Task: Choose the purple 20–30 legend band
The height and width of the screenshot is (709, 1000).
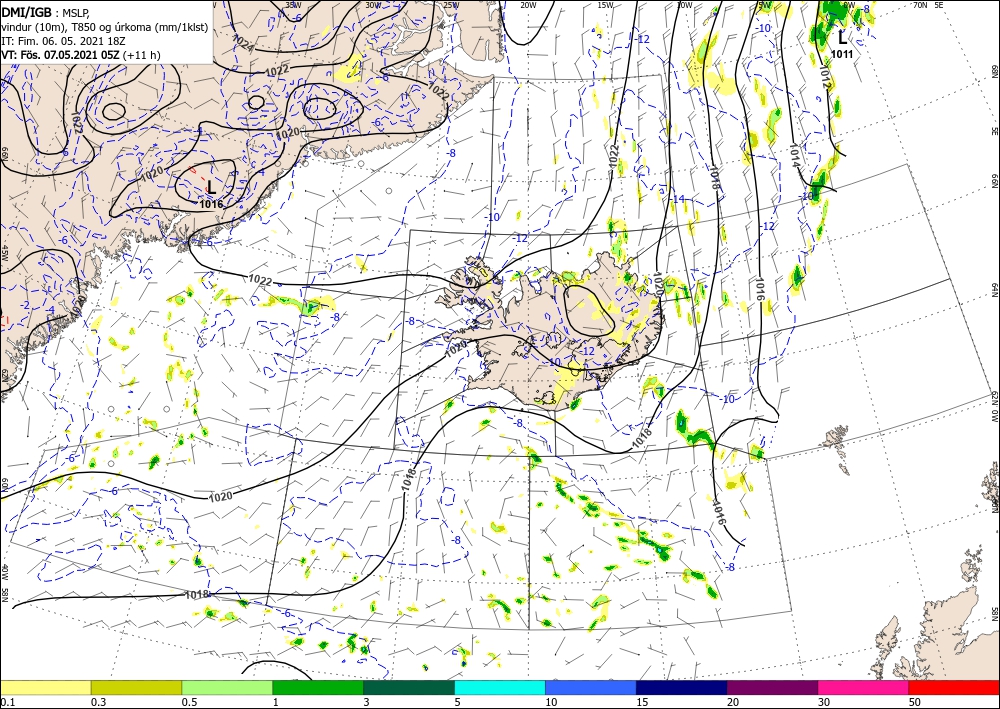Action: [x=772, y=687]
